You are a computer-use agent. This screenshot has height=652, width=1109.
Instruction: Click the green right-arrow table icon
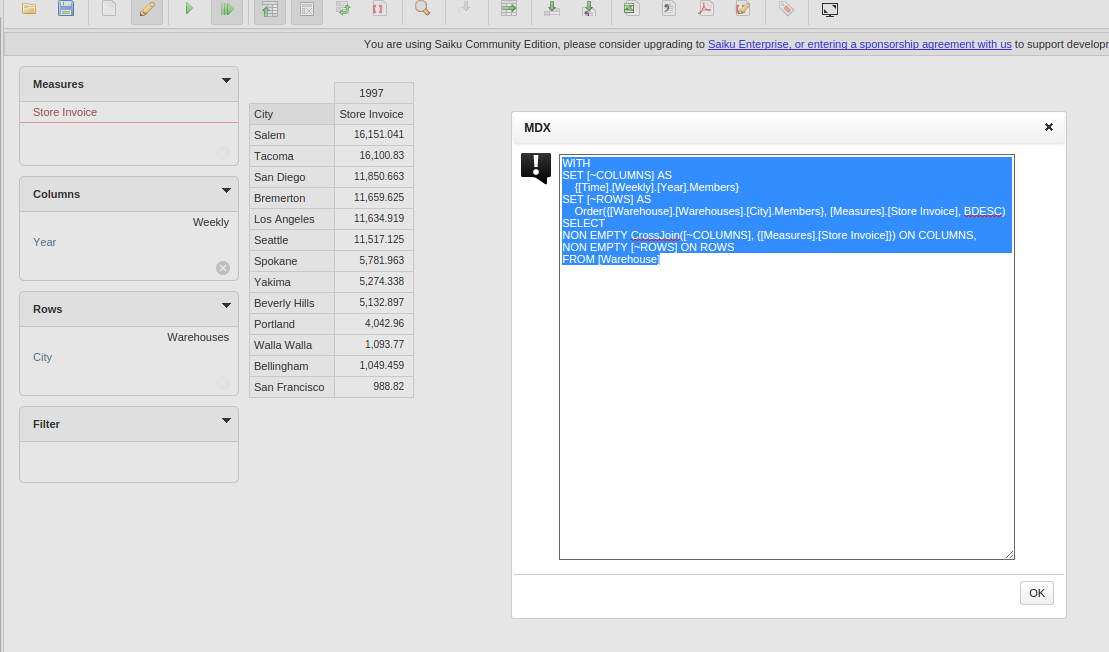click(509, 8)
